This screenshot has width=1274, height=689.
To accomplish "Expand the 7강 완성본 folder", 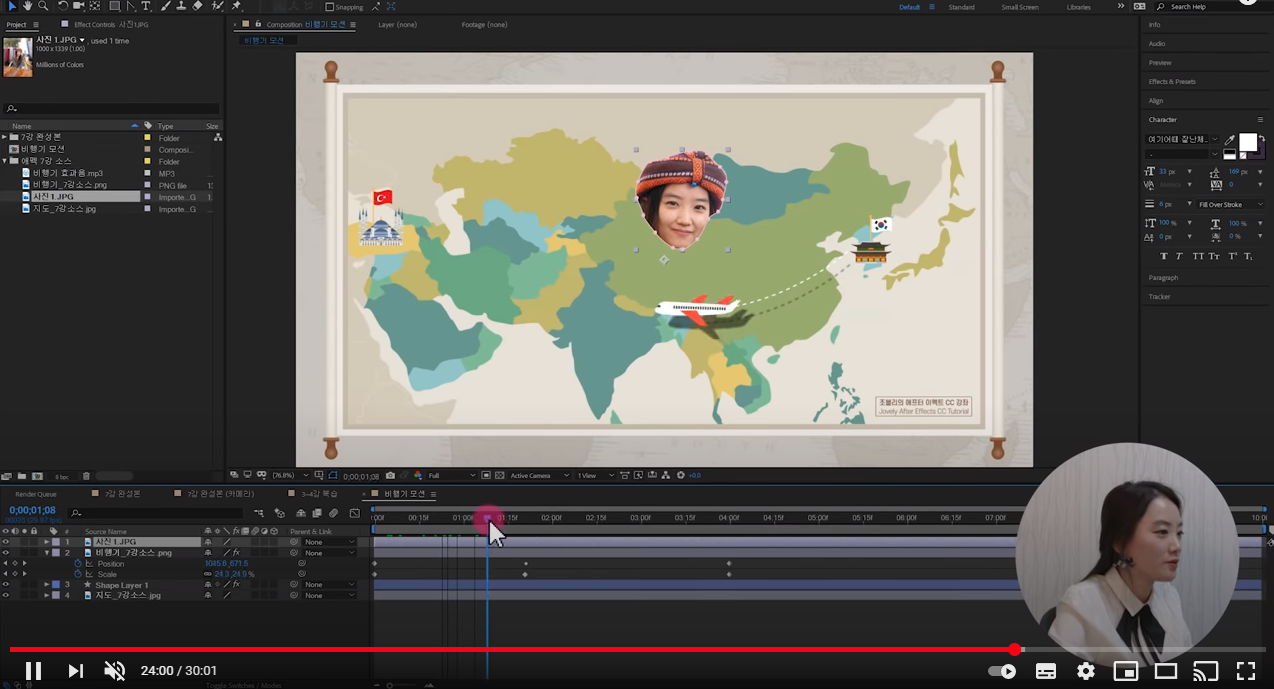I will pyautogui.click(x=4, y=137).
